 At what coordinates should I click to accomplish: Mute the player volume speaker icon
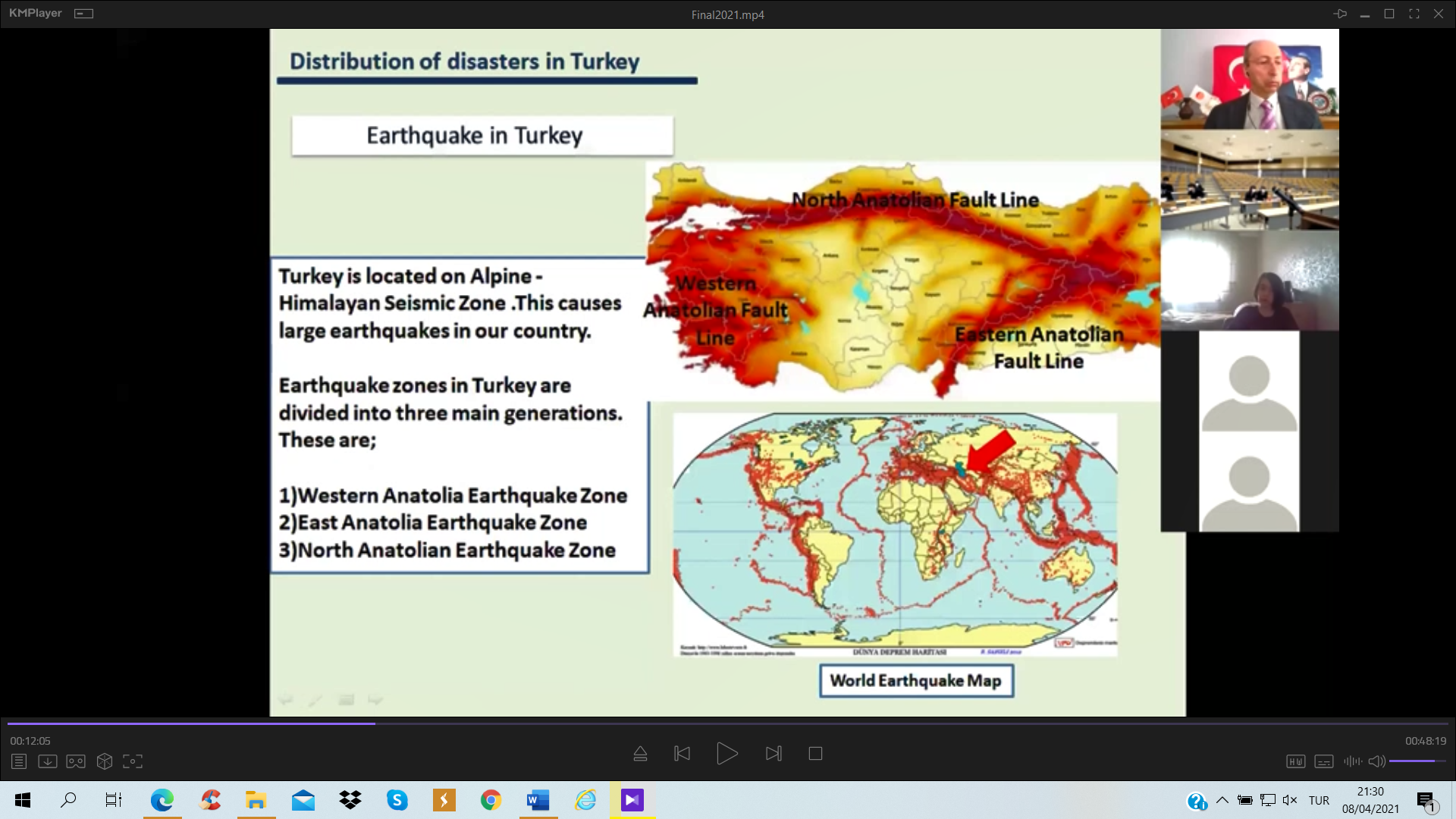click(x=1376, y=761)
